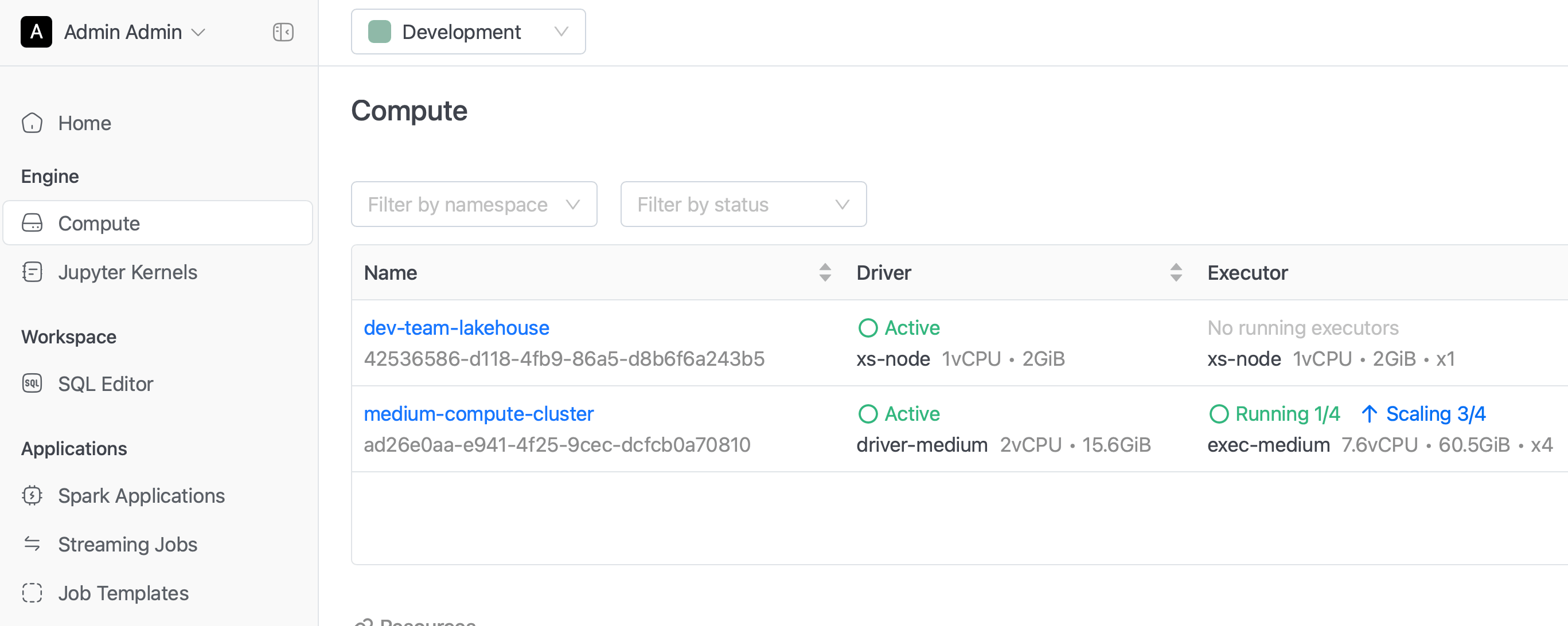Viewport: 1568px width, 626px height.
Task: Expand the Development environment selector
Action: 468,32
